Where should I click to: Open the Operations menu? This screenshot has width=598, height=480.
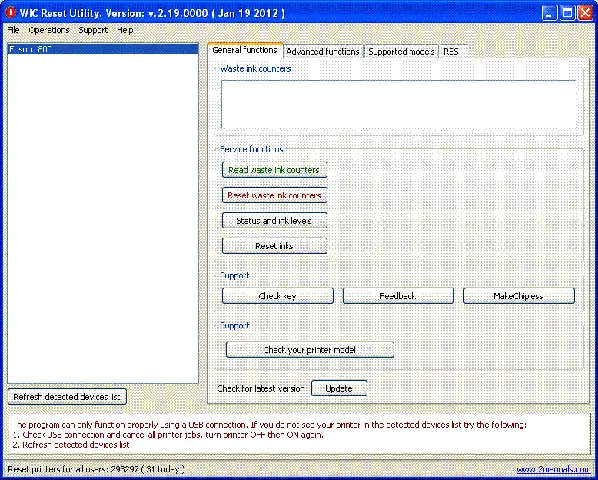[49, 30]
